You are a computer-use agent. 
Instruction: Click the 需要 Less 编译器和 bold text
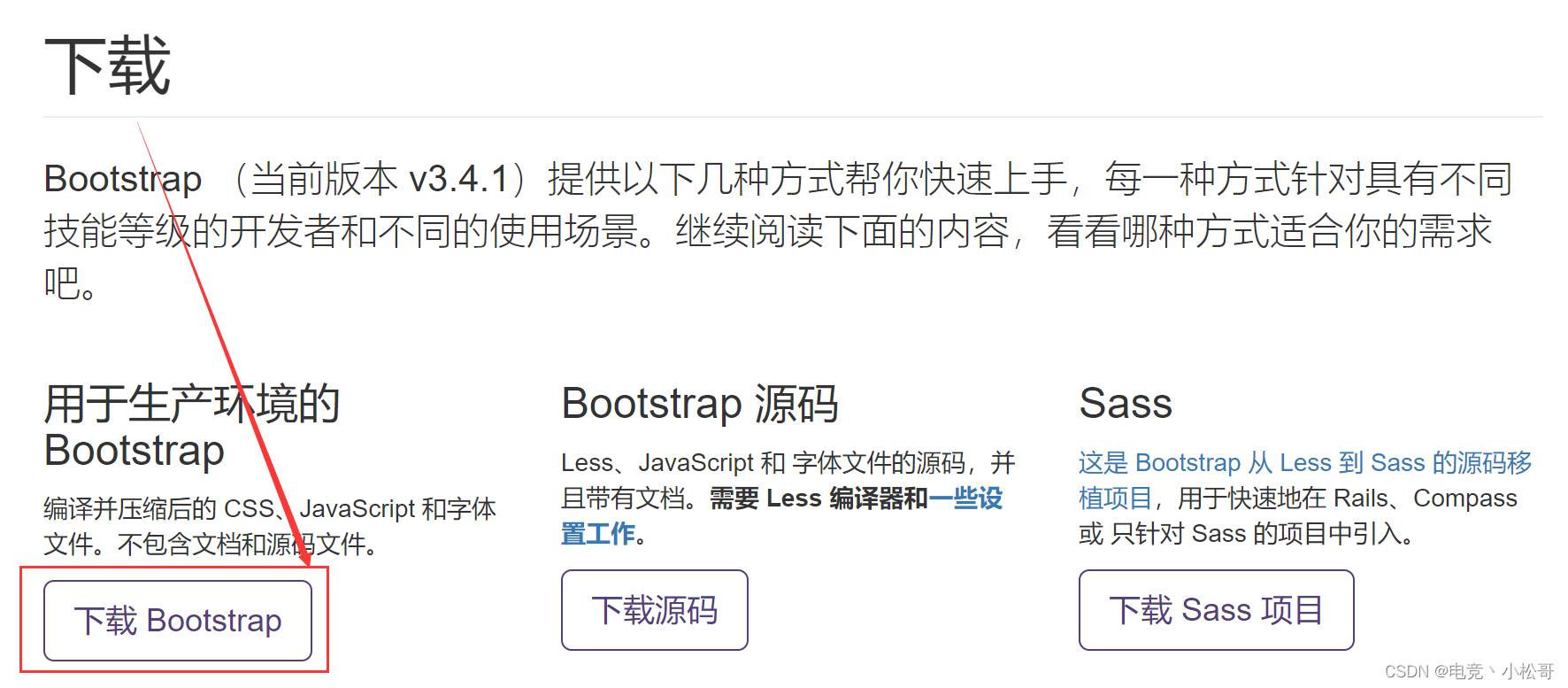click(819, 499)
